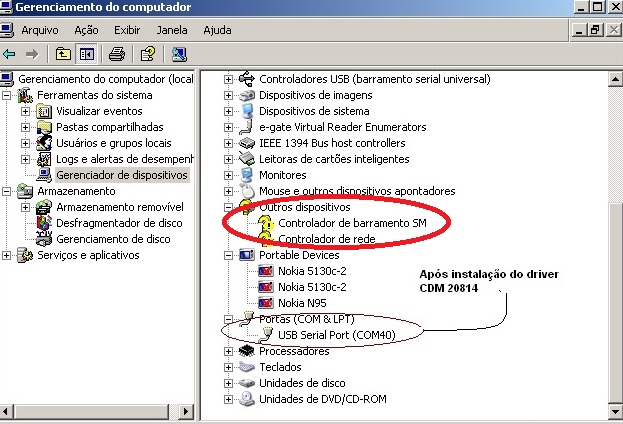Expand Serviços e aplicativos in left tree
The image size is (623, 424).
coord(8,255)
